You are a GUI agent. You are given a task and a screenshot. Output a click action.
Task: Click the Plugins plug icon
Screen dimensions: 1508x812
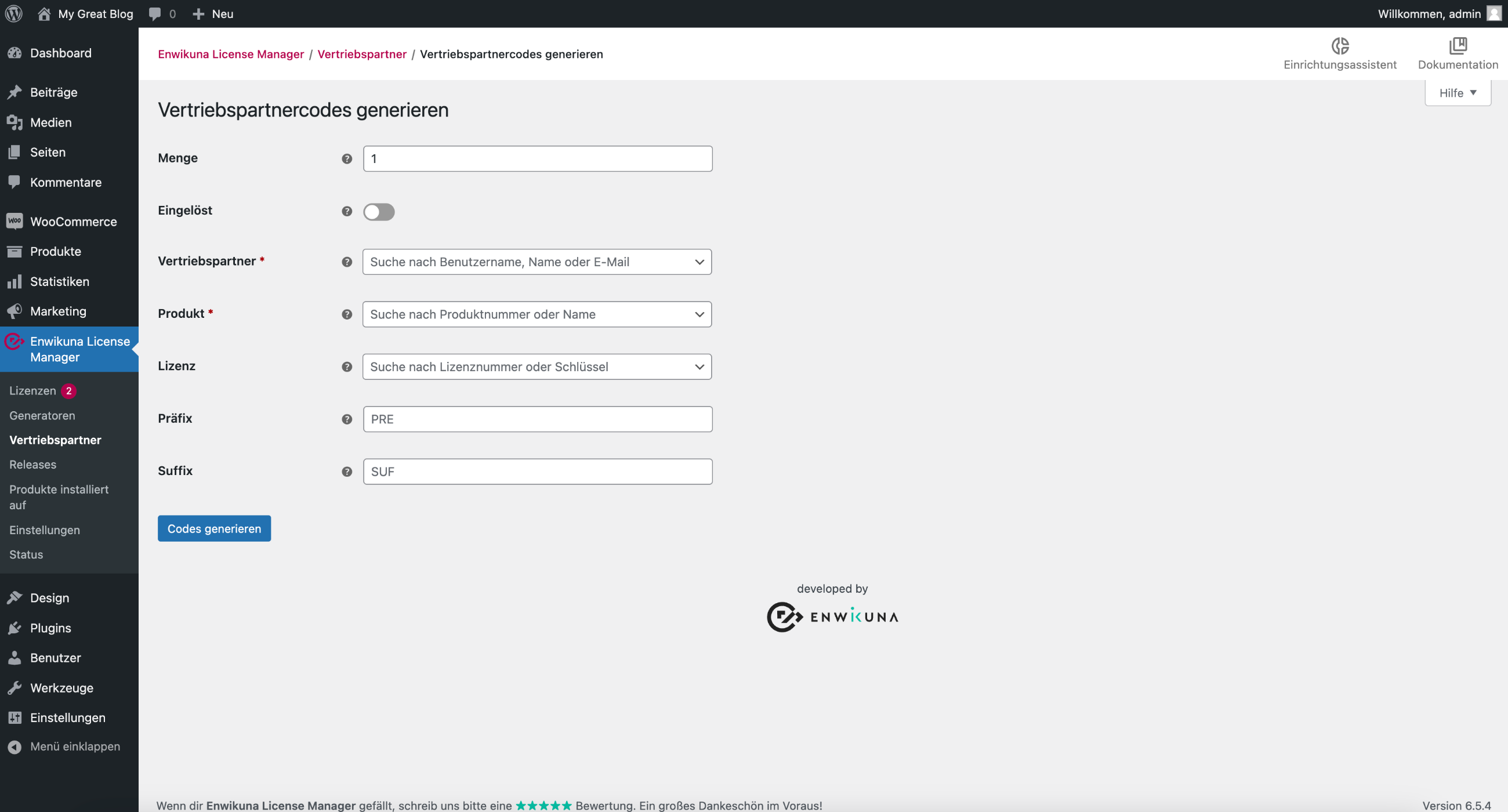point(14,628)
